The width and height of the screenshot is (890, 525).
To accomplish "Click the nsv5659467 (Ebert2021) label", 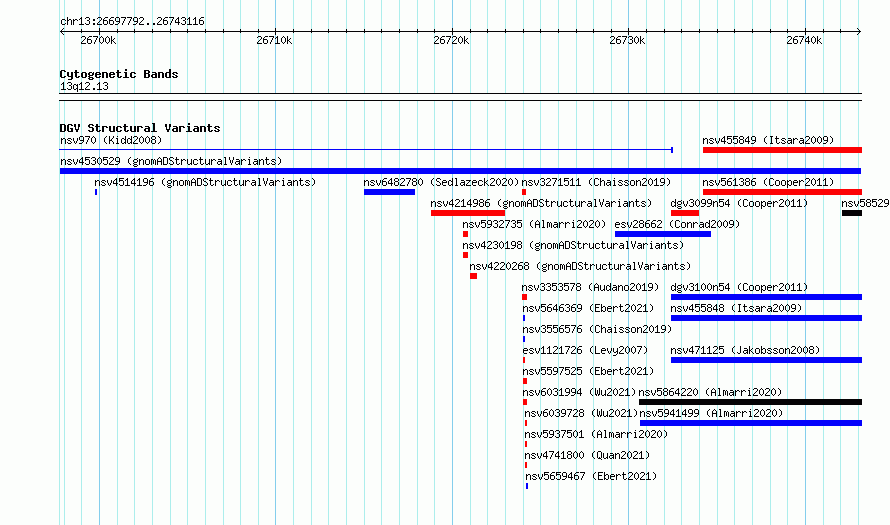I will coord(591,476).
